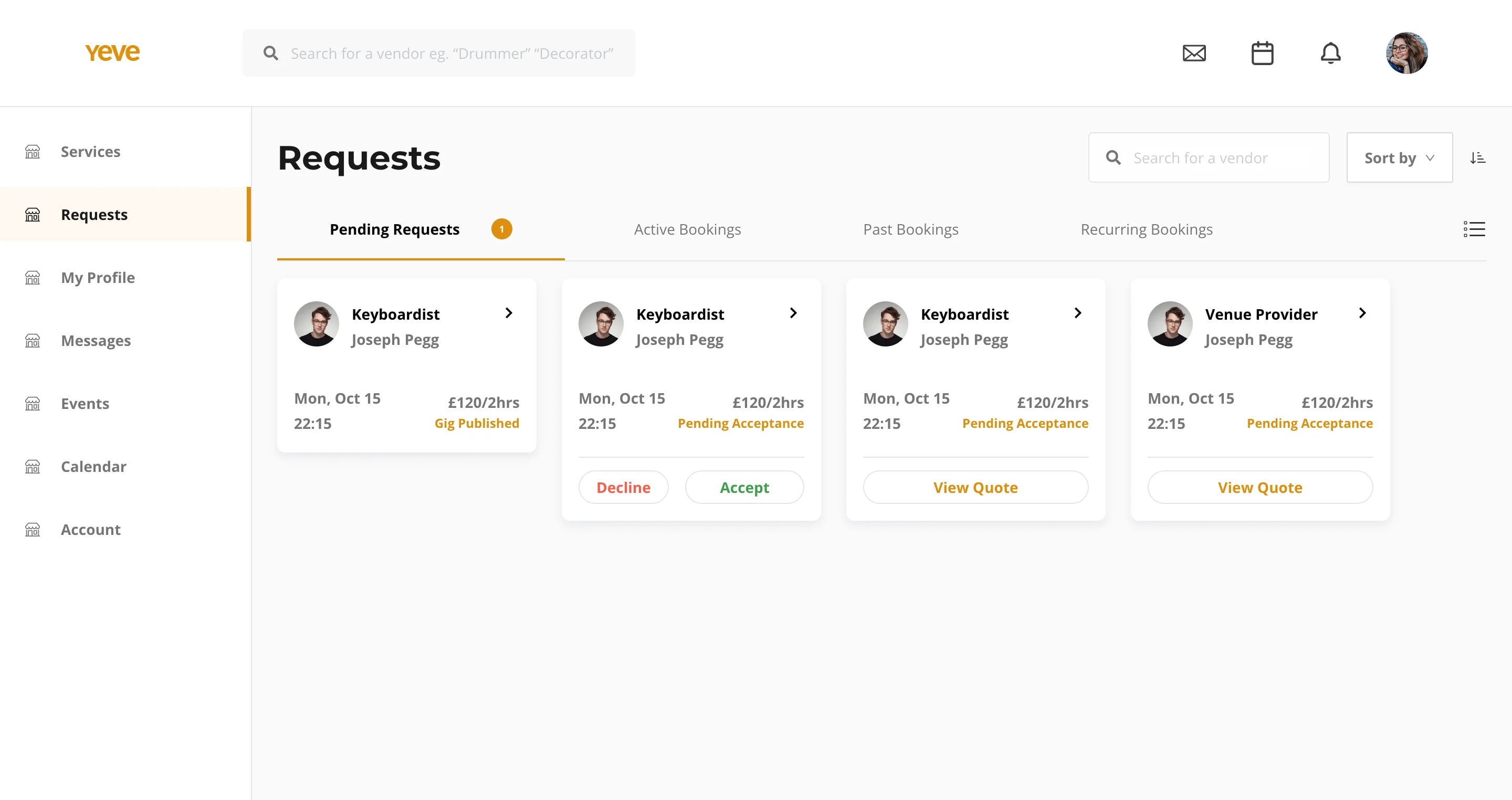Open the mail envelope icon in header
The width and height of the screenshot is (1512, 800).
1194,54
